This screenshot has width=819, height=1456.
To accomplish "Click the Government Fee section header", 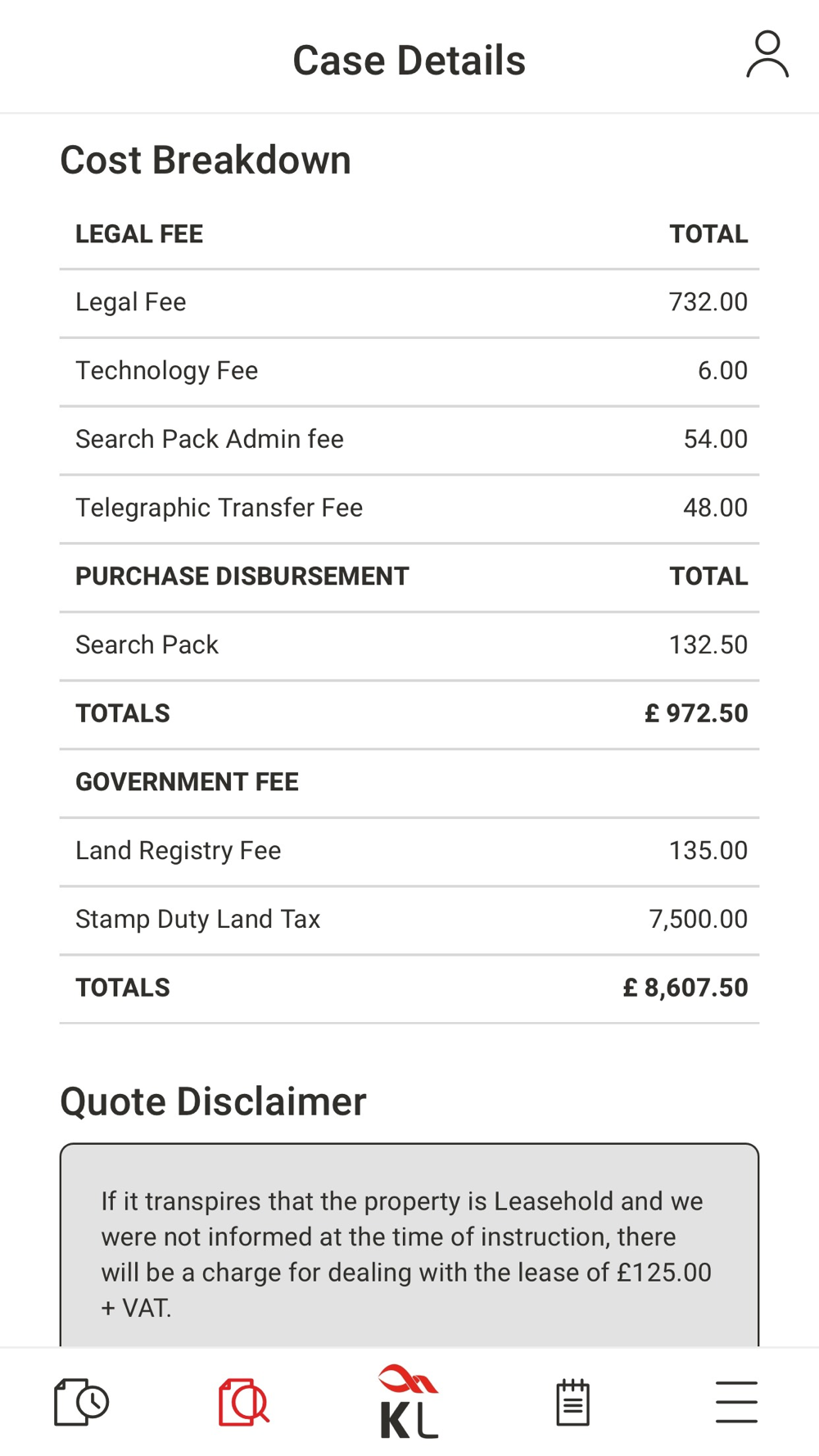I will click(x=188, y=782).
